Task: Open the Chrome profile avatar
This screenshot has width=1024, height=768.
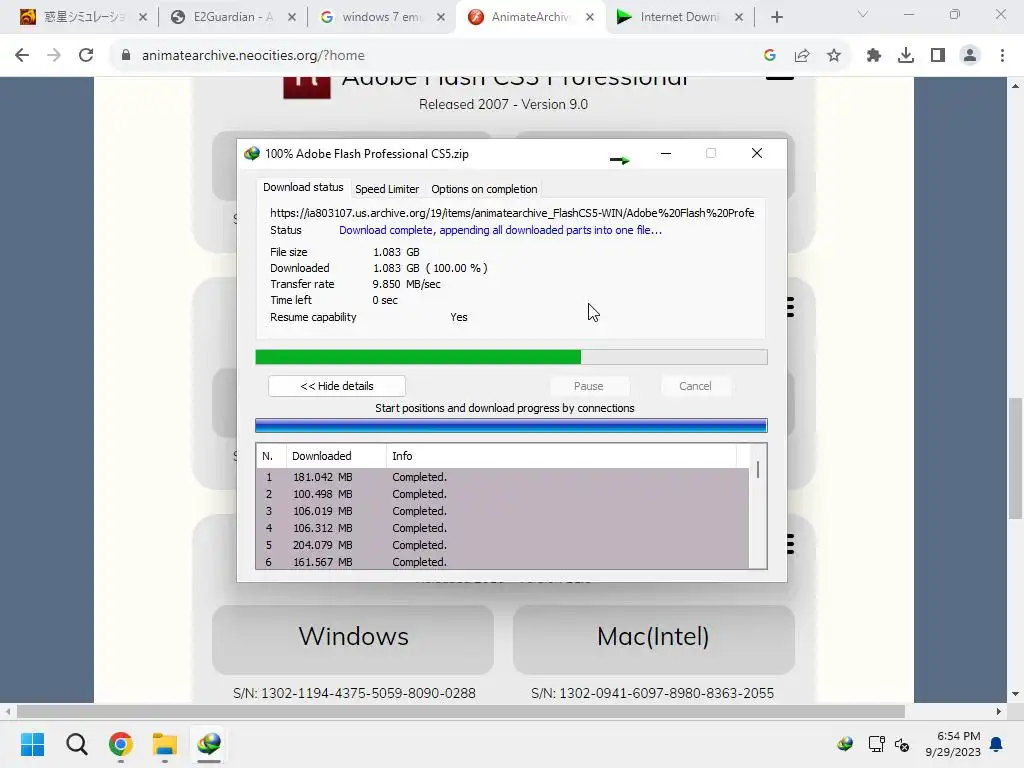Action: click(x=970, y=56)
